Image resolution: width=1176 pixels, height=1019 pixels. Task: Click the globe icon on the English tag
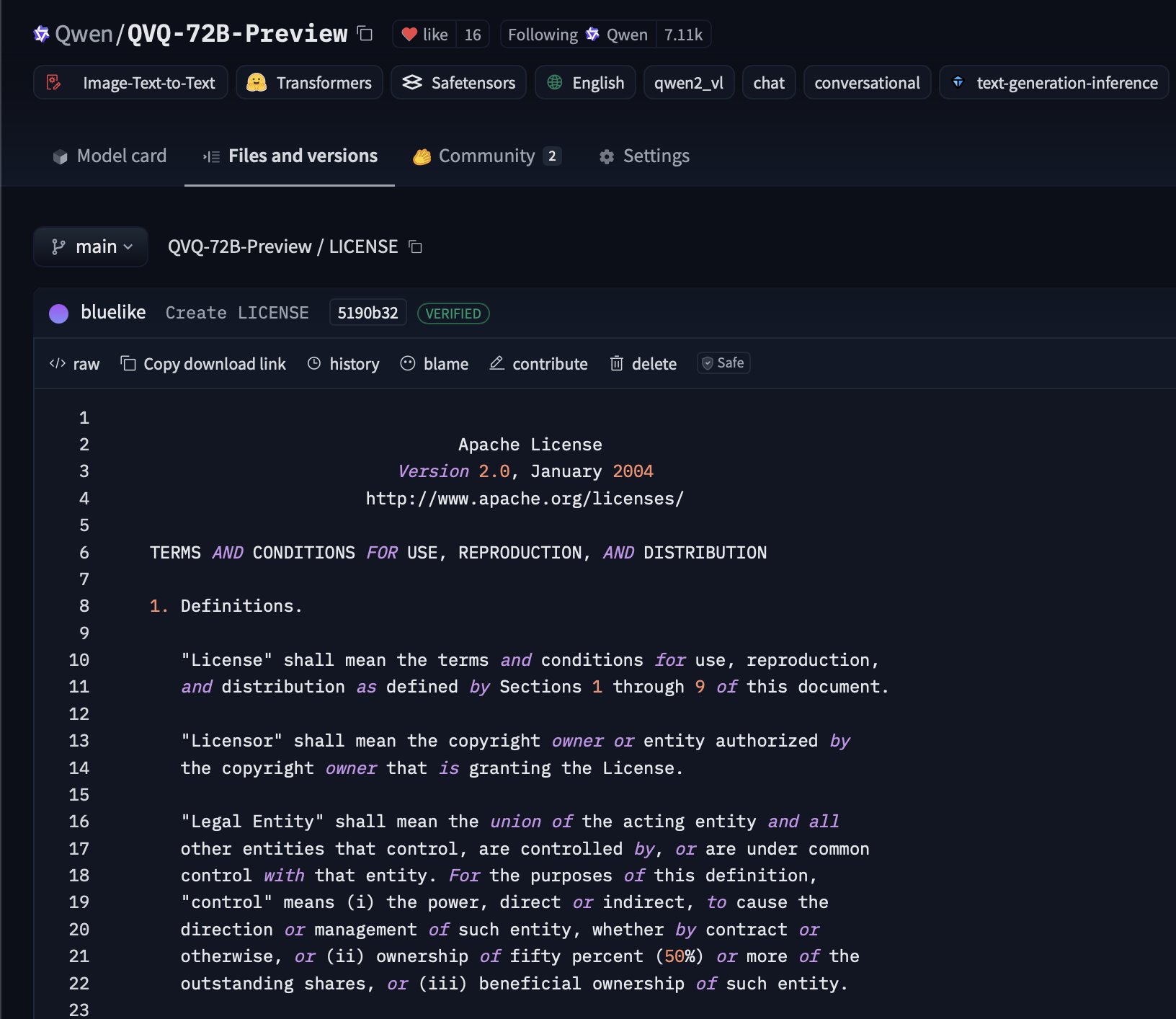click(555, 83)
